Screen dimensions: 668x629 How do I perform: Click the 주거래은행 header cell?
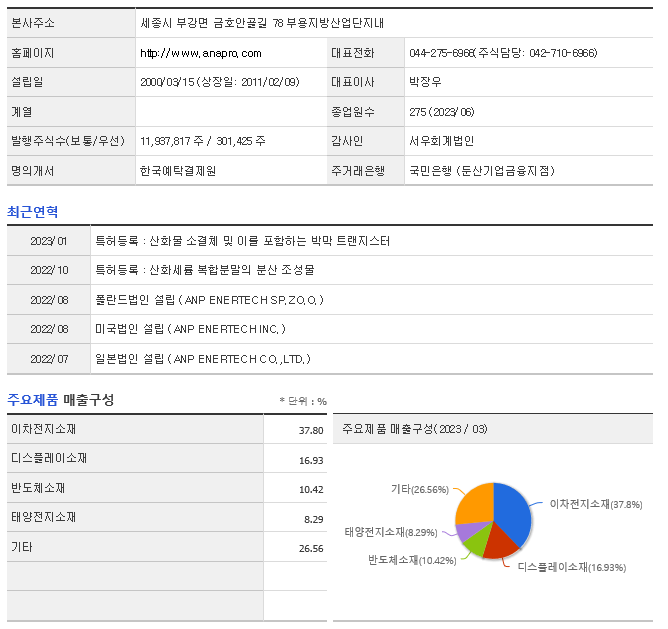[x=366, y=171]
